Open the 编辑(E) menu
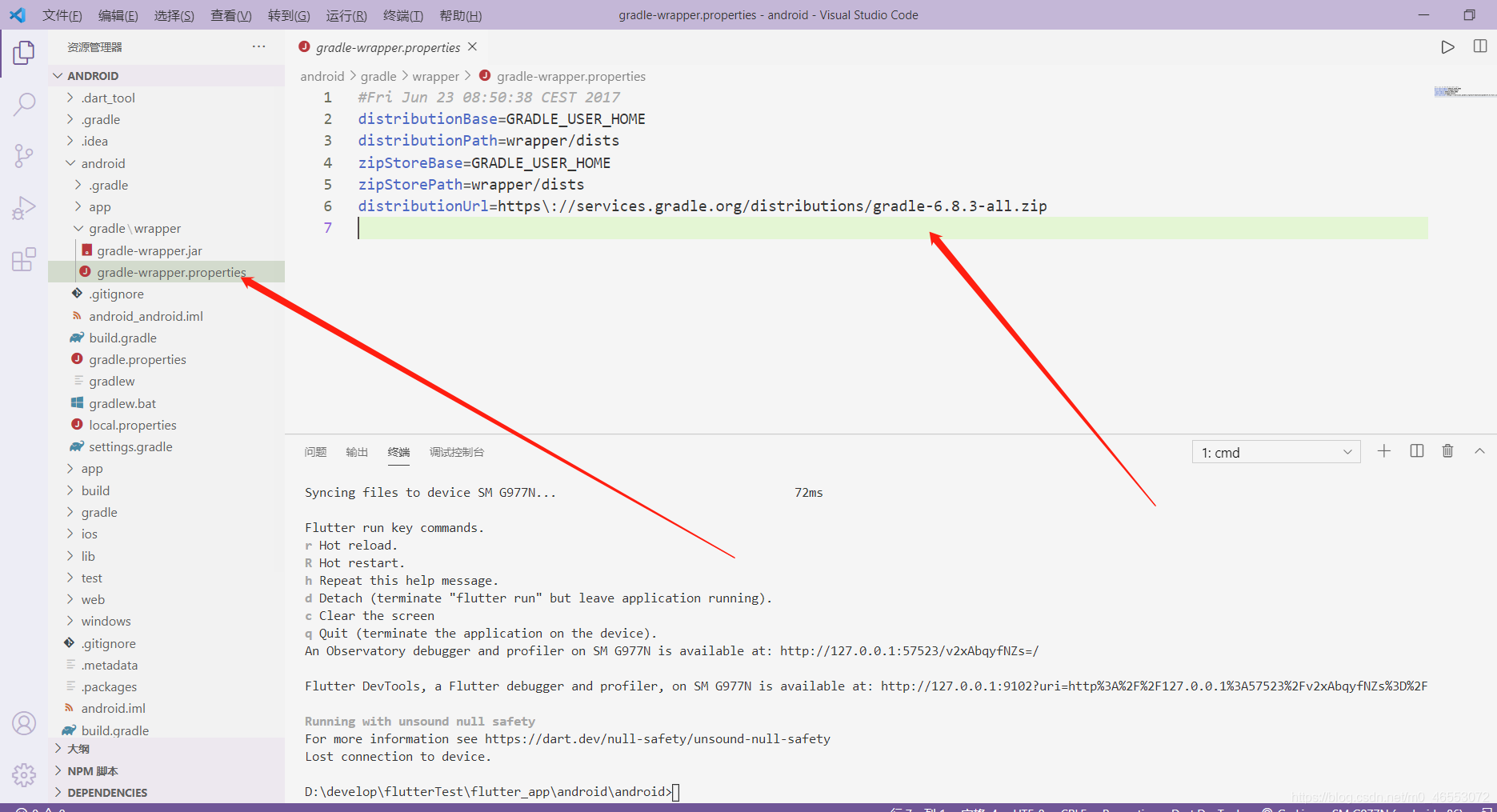 (118, 15)
